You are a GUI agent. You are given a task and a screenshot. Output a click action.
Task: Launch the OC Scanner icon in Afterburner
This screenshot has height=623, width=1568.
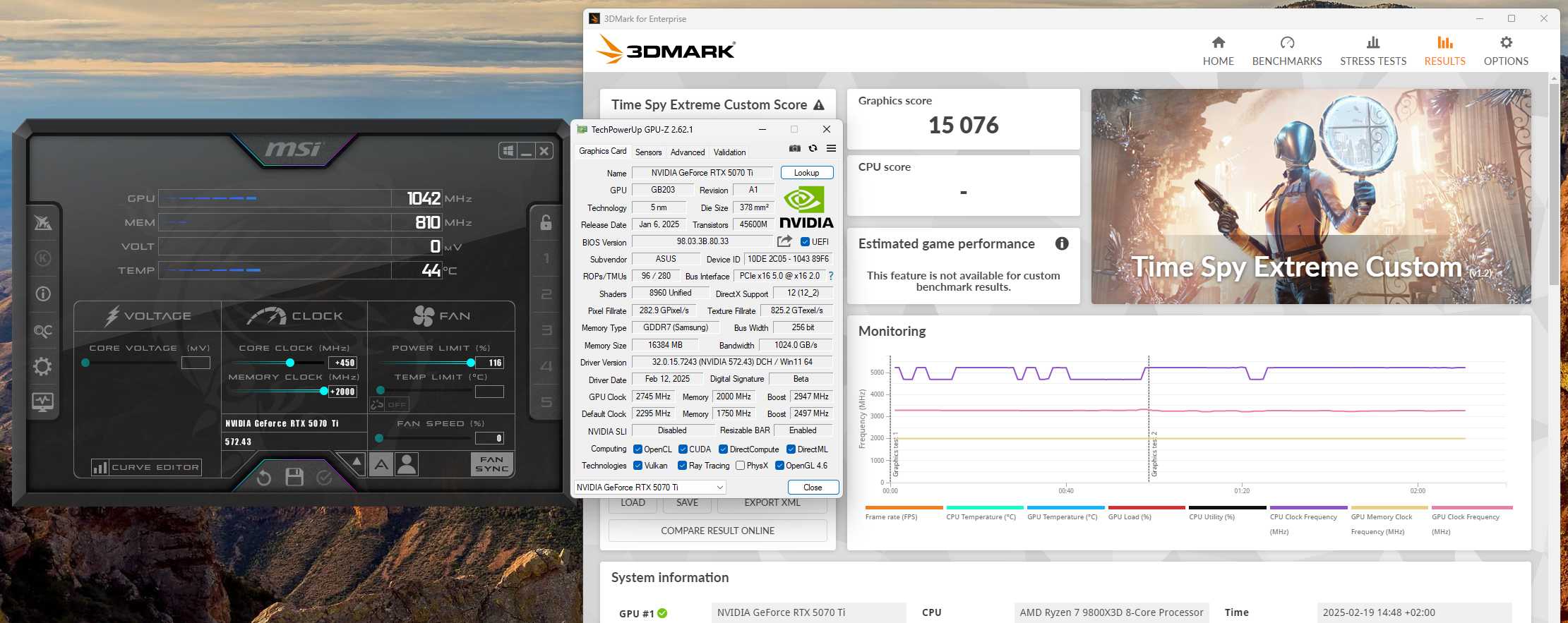43,331
